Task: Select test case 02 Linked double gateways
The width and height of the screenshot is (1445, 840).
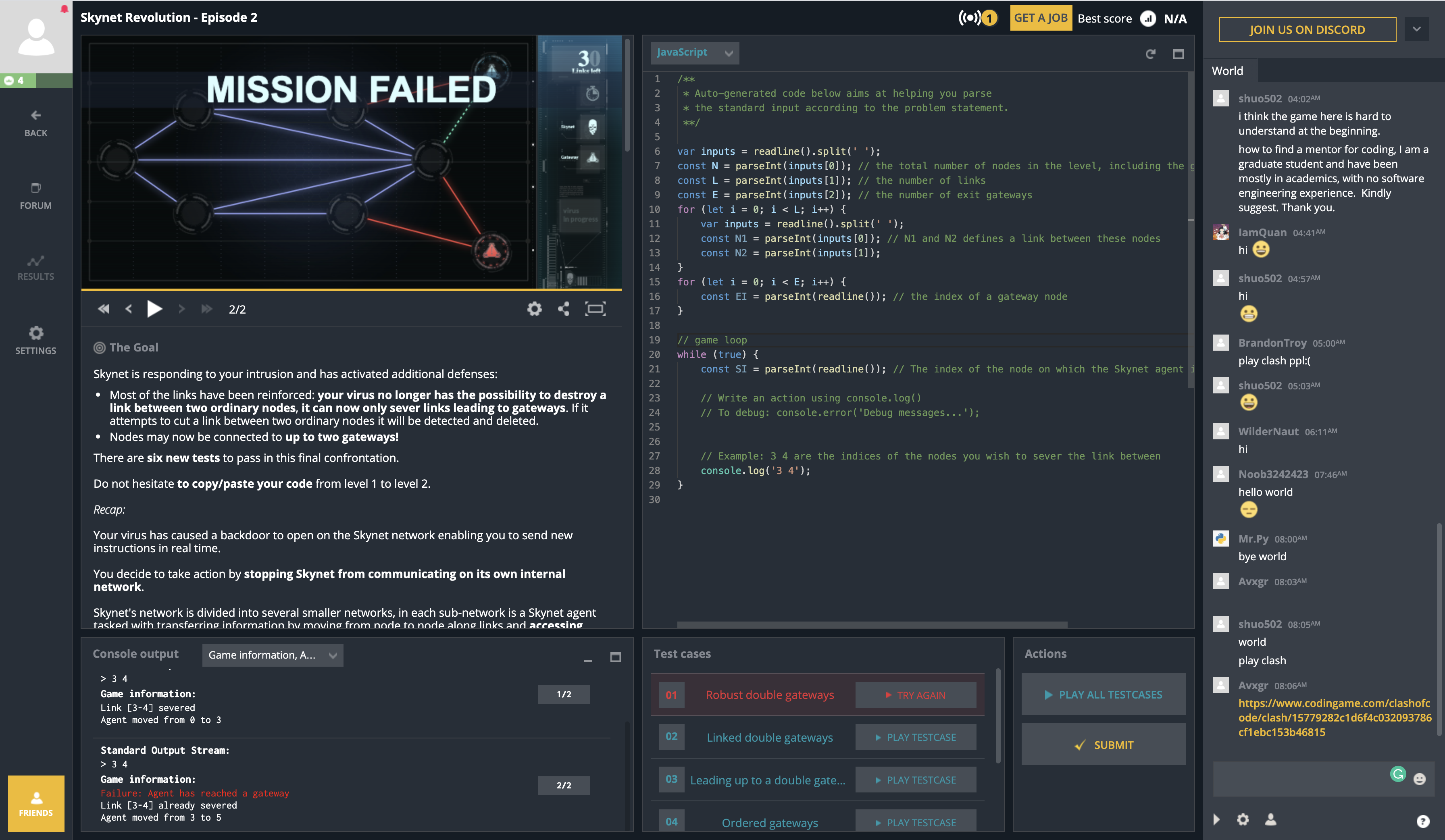Action: (x=769, y=737)
